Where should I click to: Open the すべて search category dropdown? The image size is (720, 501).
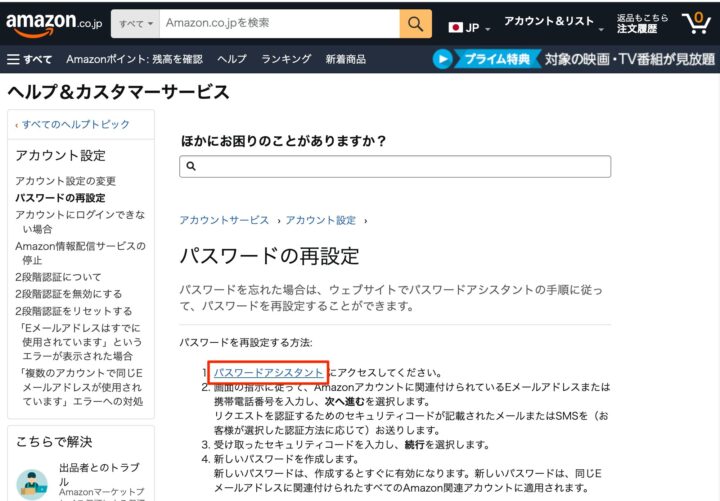point(135,23)
